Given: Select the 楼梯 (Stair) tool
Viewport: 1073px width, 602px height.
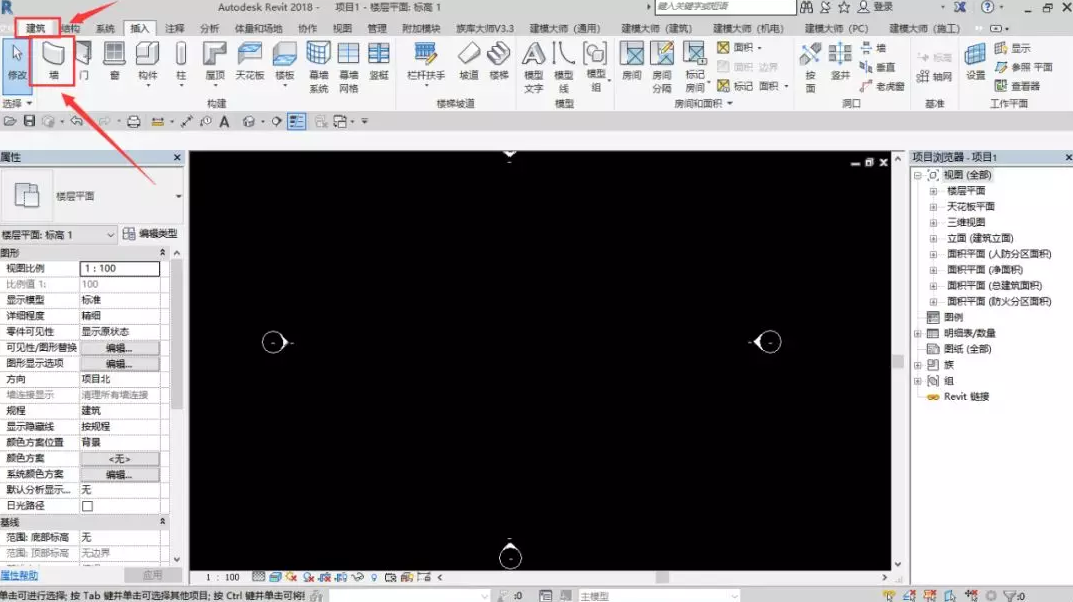Looking at the screenshot, I should point(499,61).
